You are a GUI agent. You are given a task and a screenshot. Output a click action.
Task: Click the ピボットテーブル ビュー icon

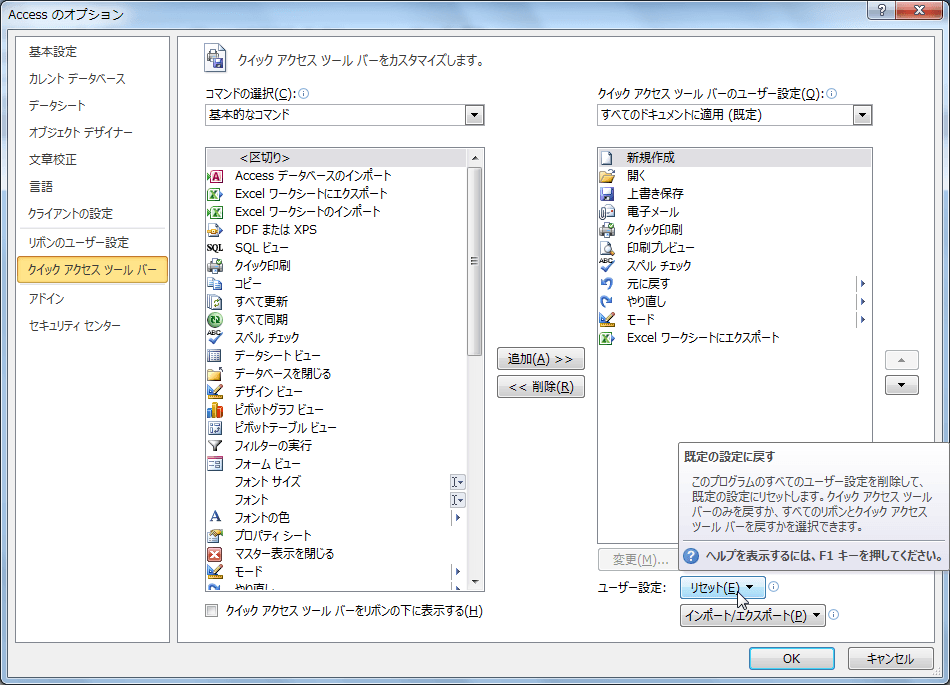(x=215, y=428)
